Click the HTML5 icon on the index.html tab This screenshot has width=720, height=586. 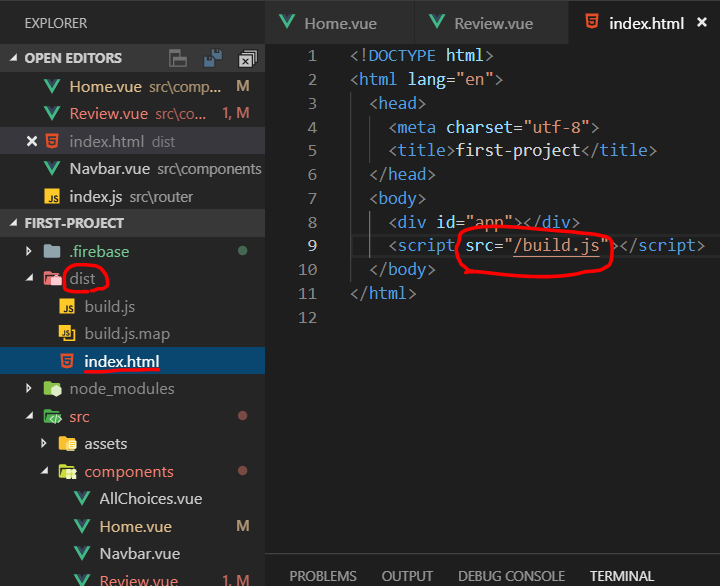coord(592,21)
